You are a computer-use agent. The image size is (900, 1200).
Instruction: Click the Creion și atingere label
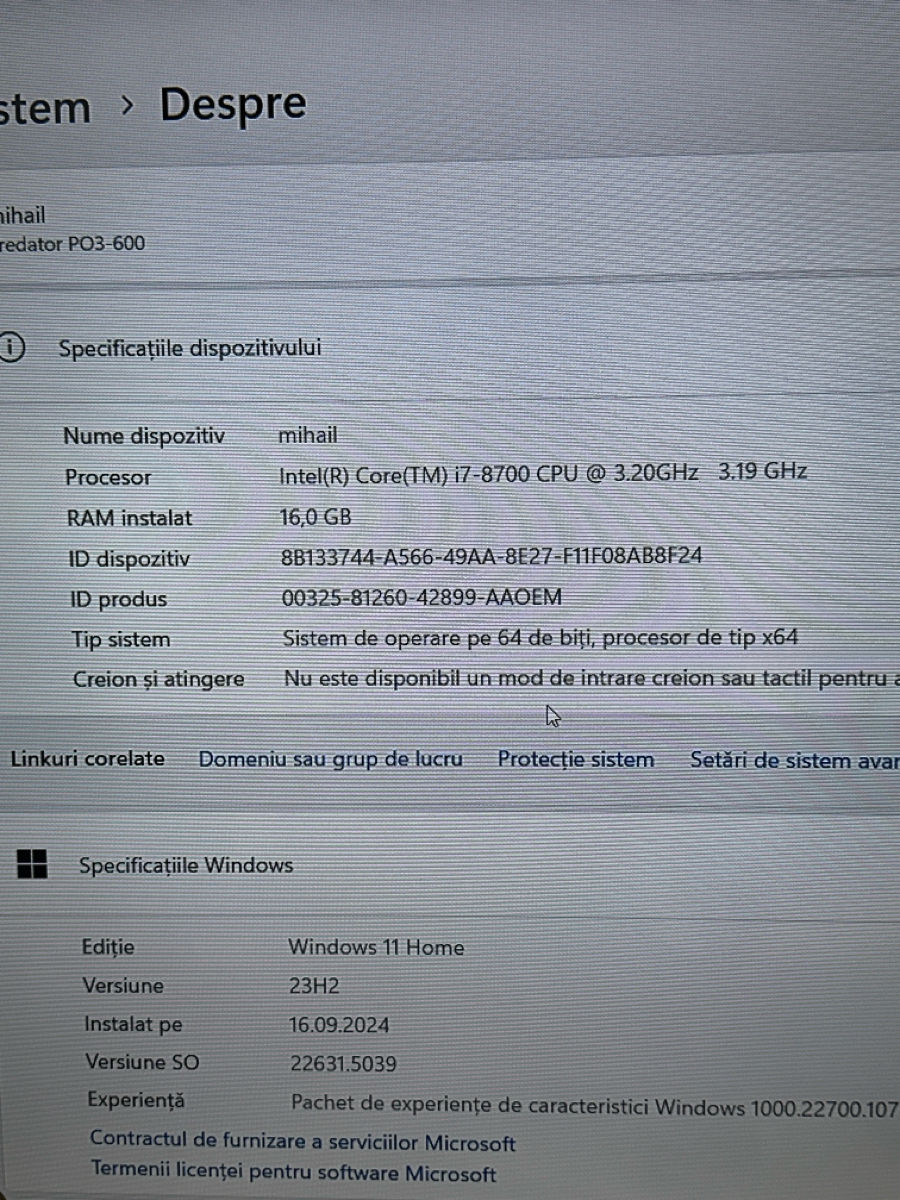(x=159, y=680)
